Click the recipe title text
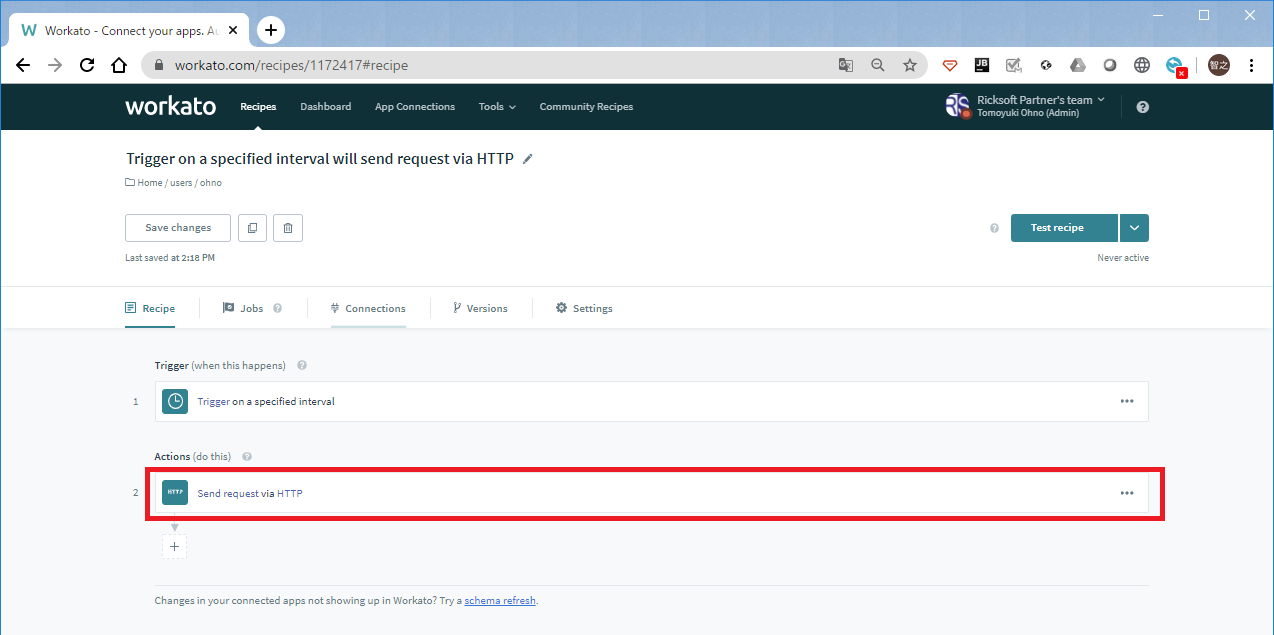 320,159
